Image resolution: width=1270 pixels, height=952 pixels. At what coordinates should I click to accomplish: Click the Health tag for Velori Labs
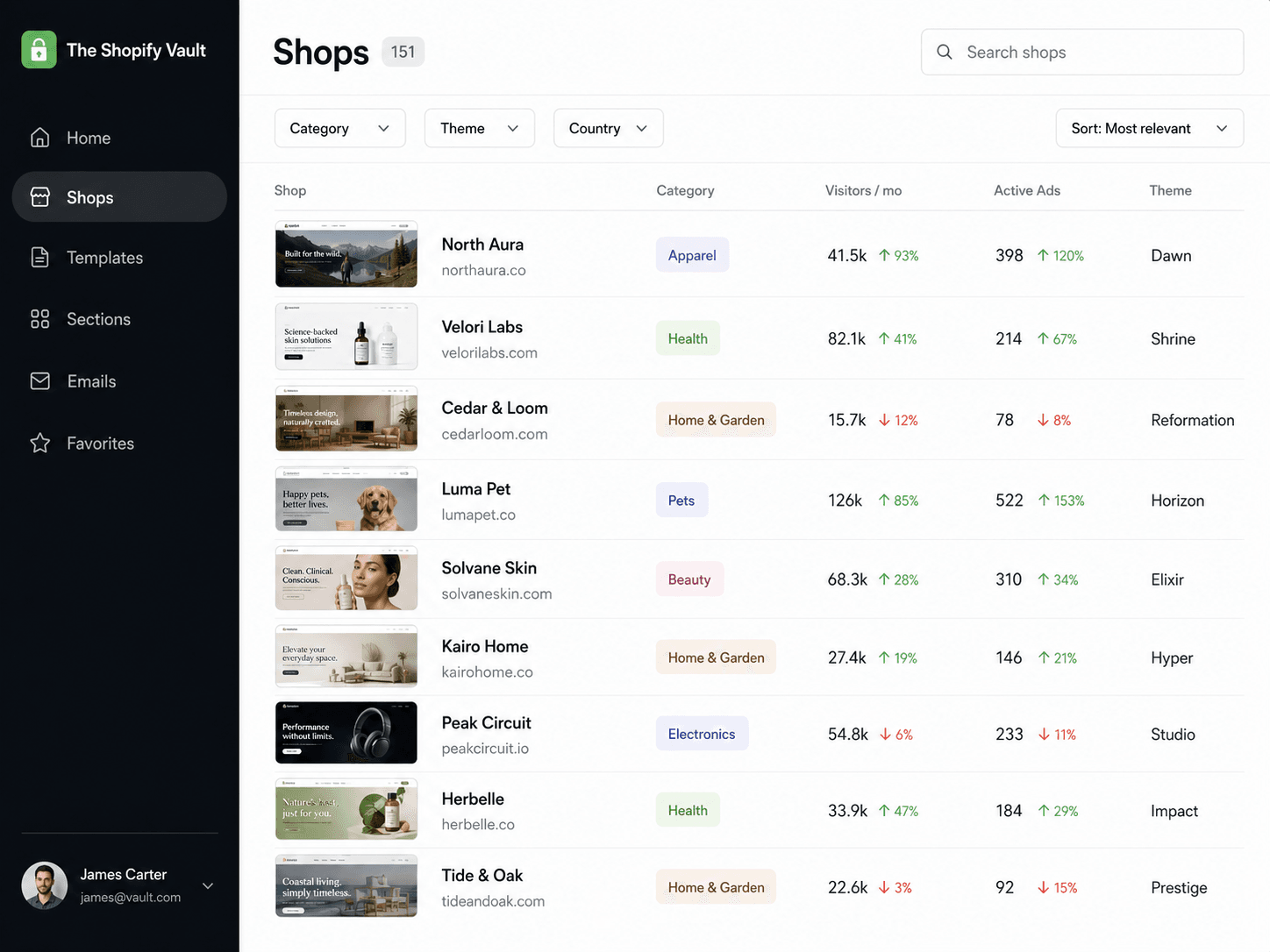point(688,338)
